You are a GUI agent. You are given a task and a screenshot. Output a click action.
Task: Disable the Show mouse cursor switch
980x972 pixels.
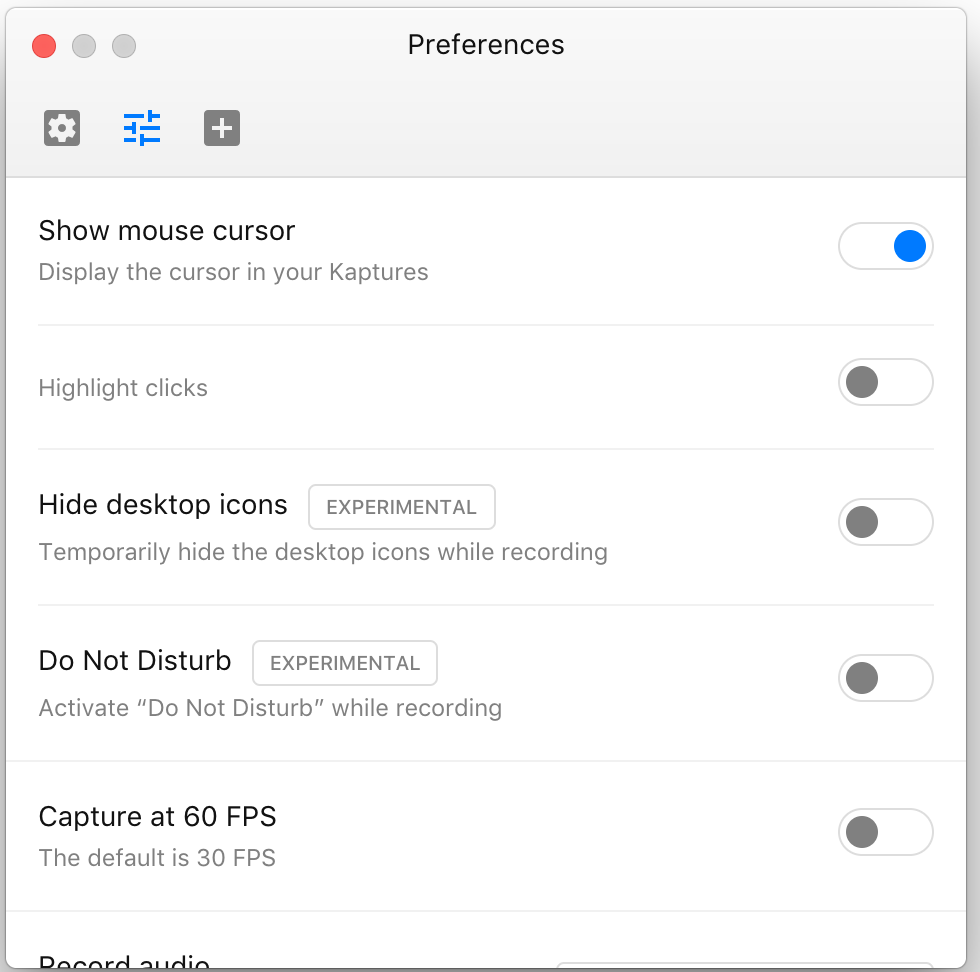point(886,246)
